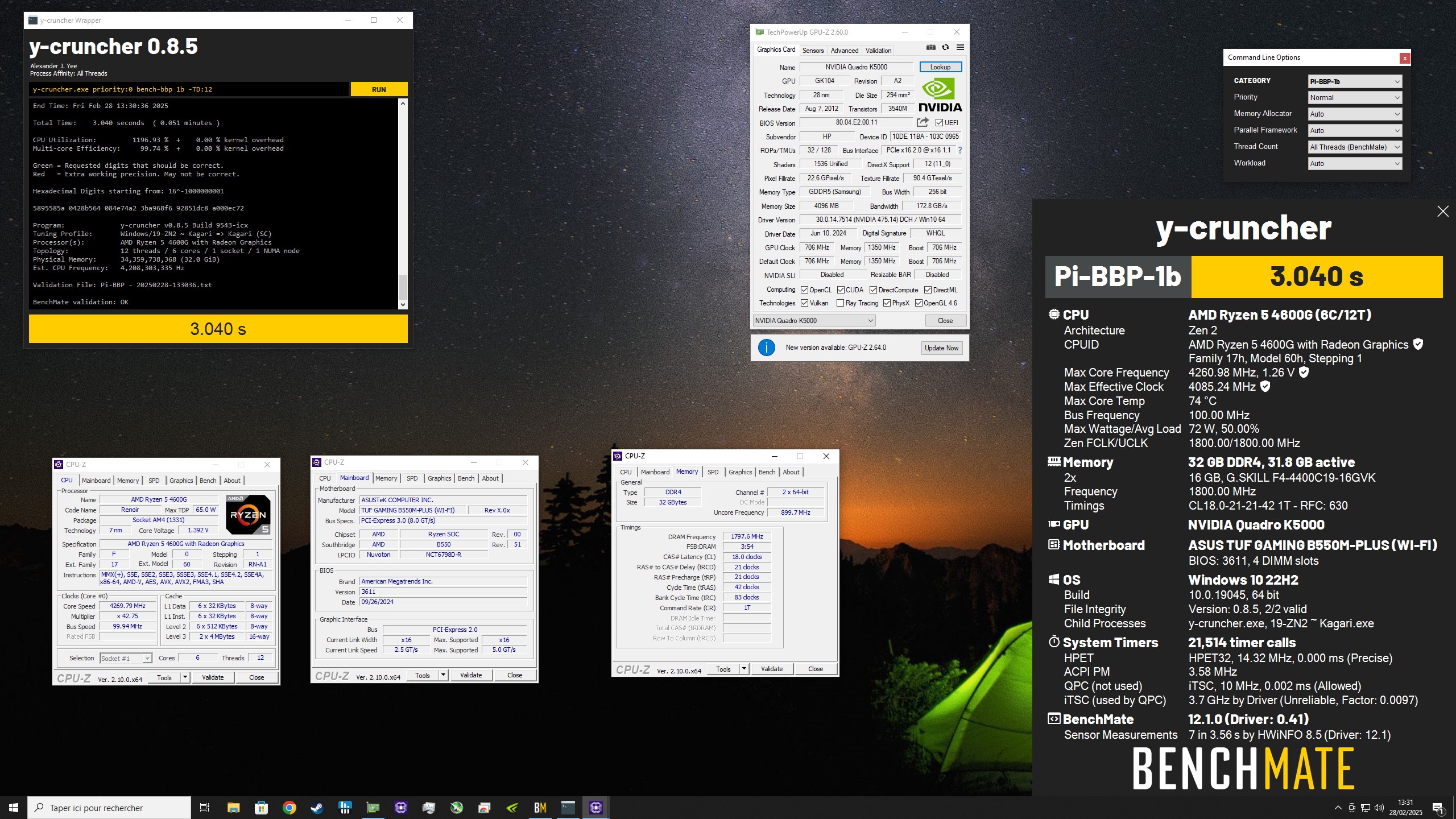1456x819 pixels.
Task: Toggle the OpenCL checkbox
Action: click(x=804, y=290)
